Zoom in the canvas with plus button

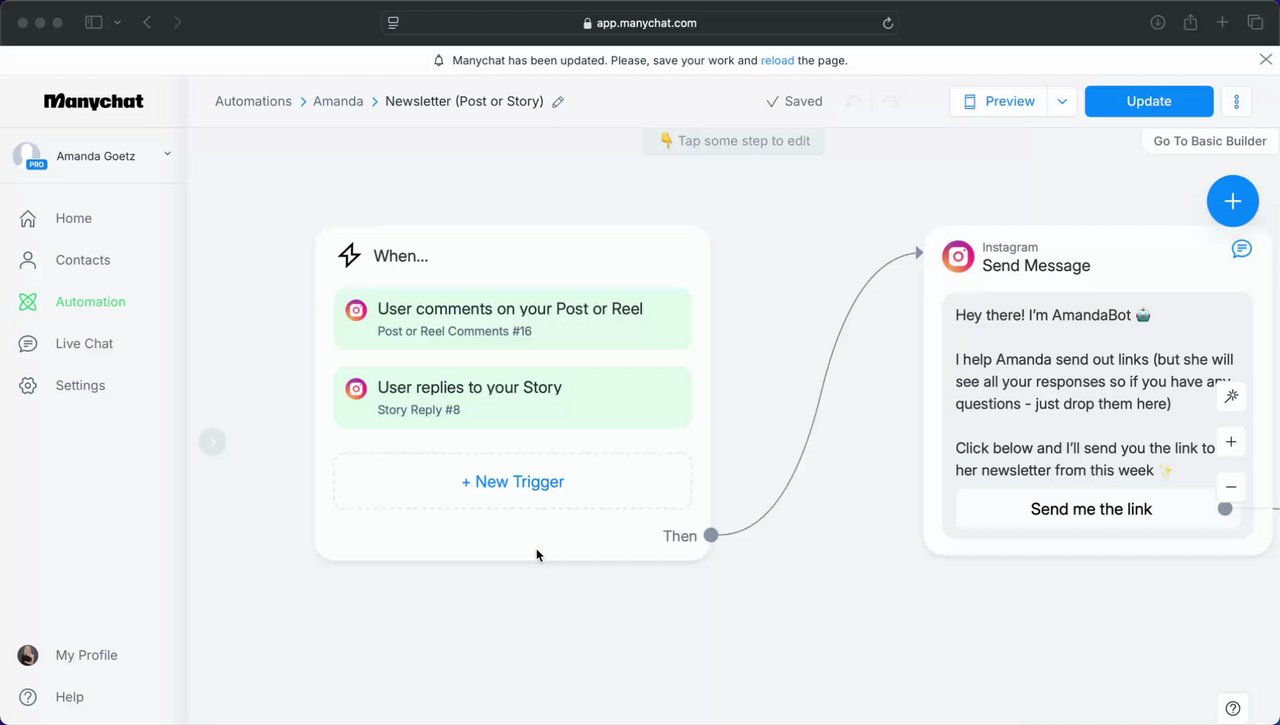(1231, 442)
